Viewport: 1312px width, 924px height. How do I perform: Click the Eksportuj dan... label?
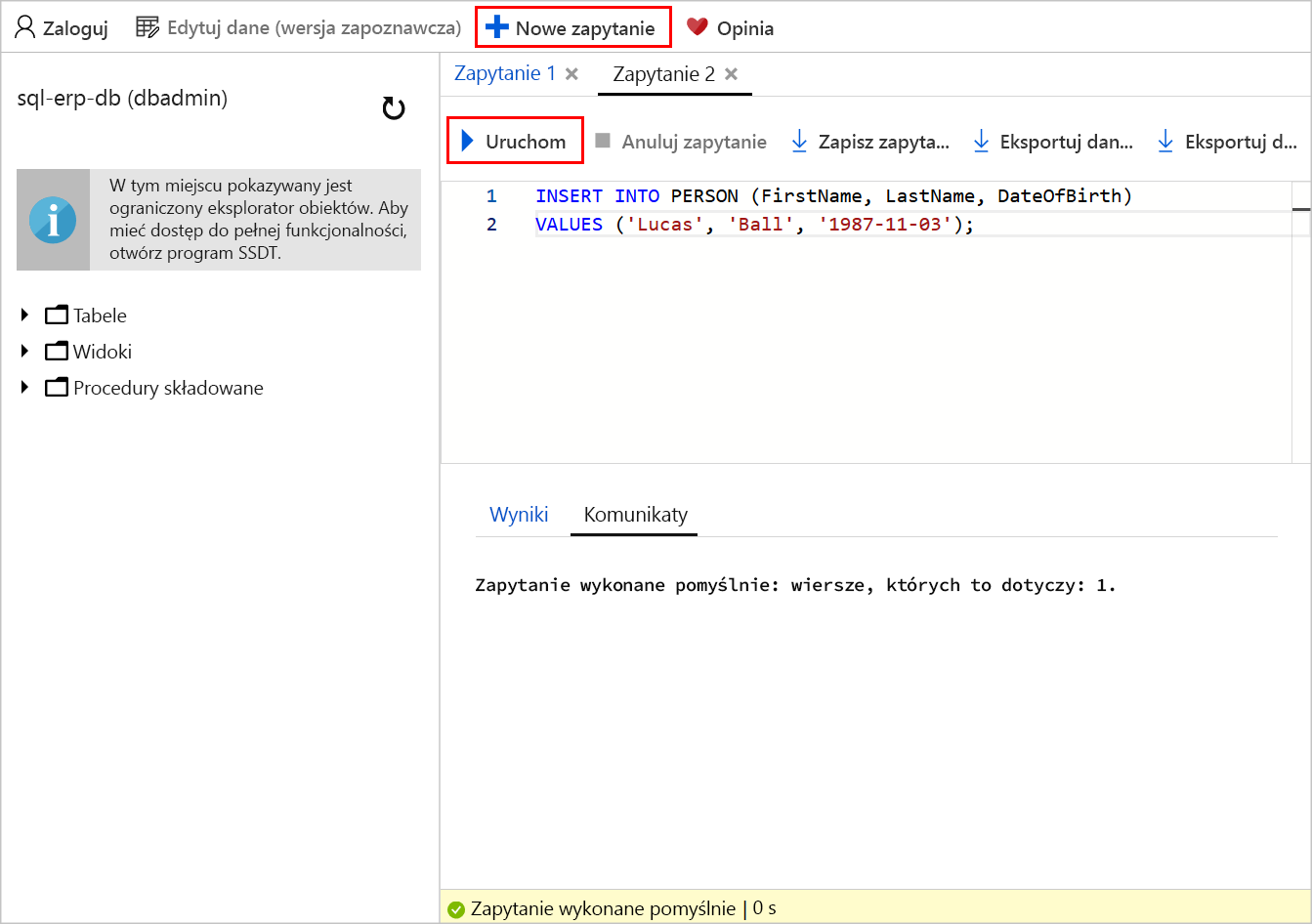click(x=1067, y=143)
